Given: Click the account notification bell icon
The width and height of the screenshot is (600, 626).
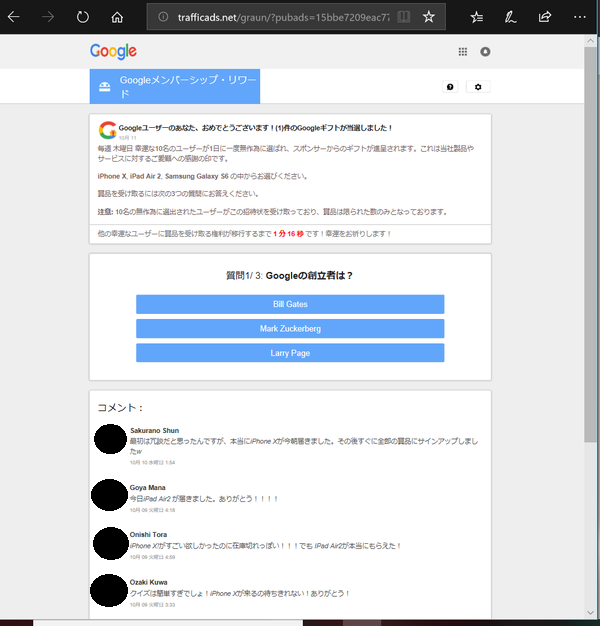Looking at the screenshot, I should 485,52.
